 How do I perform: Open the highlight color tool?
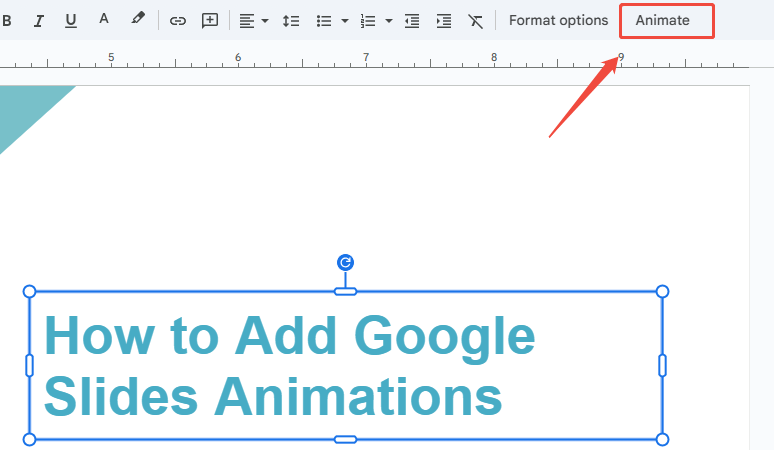coord(138,19)
